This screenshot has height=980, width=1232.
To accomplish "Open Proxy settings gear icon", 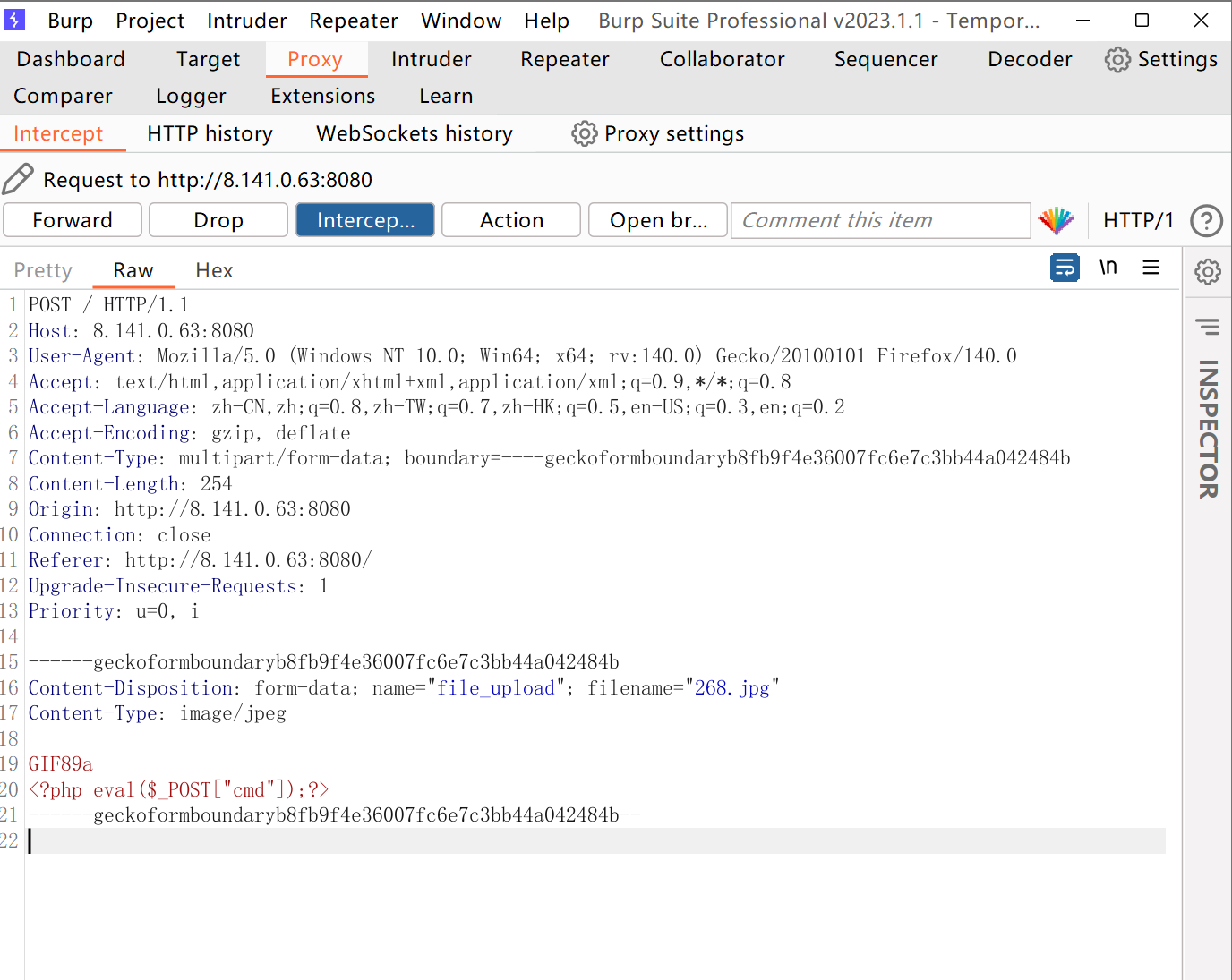I will coord(584,133).
